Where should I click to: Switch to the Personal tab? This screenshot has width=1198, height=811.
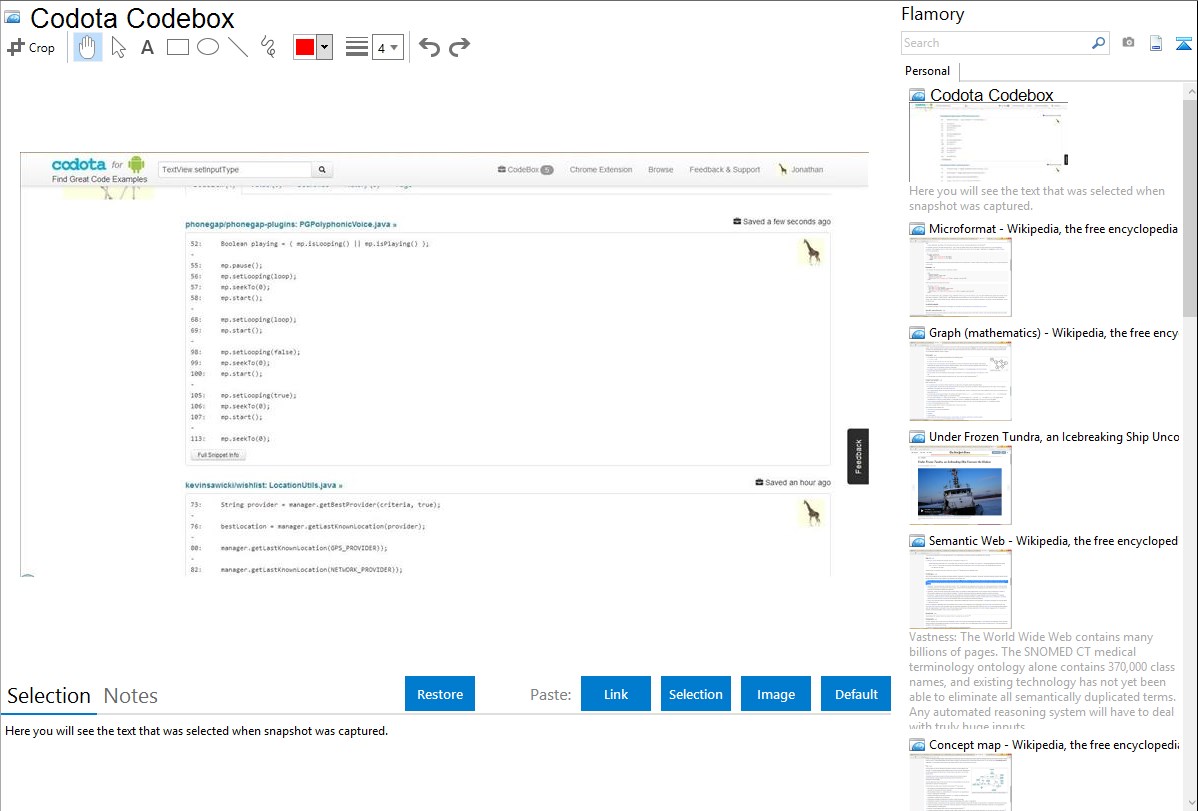[x=928, y=71]
